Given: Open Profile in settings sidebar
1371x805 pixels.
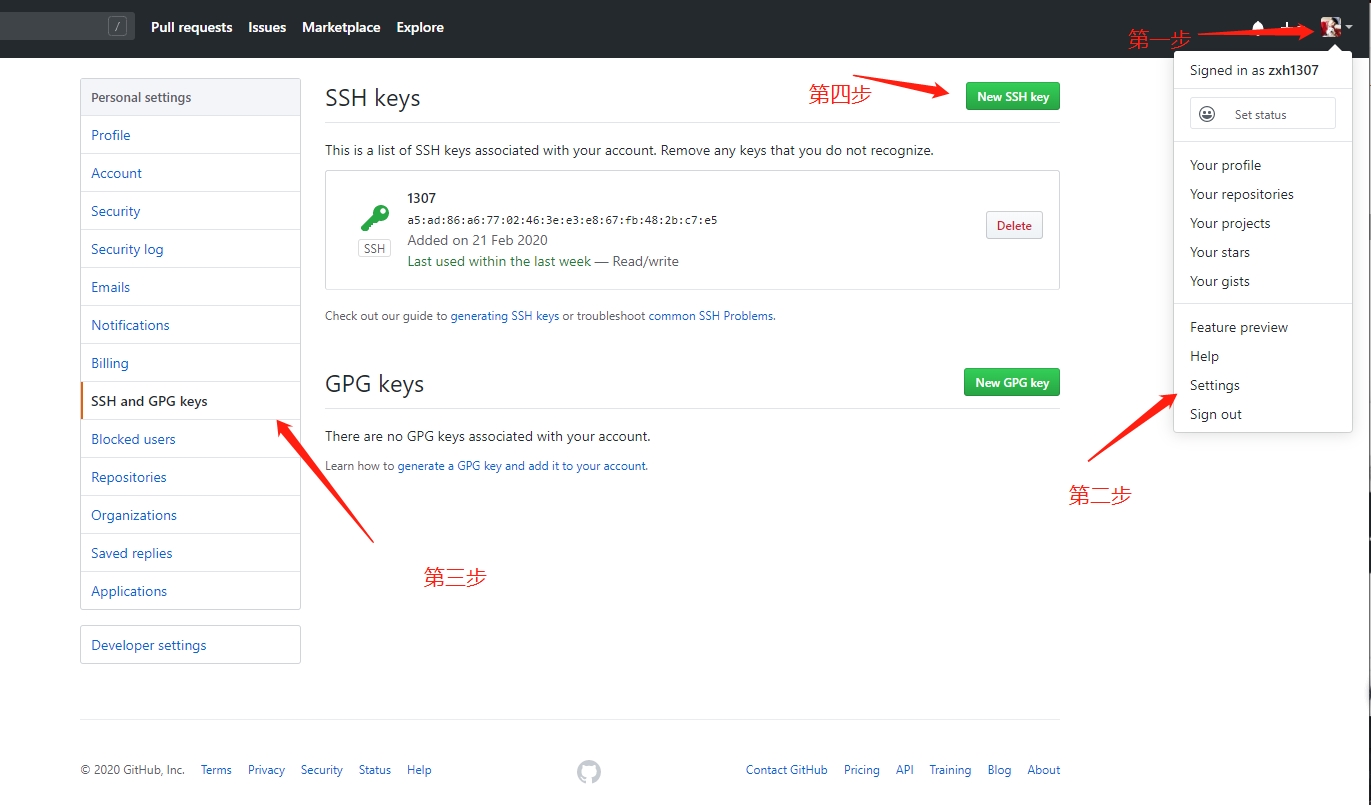Looking at the screenshot, I should pyautogui.click(x=190, y=135).
